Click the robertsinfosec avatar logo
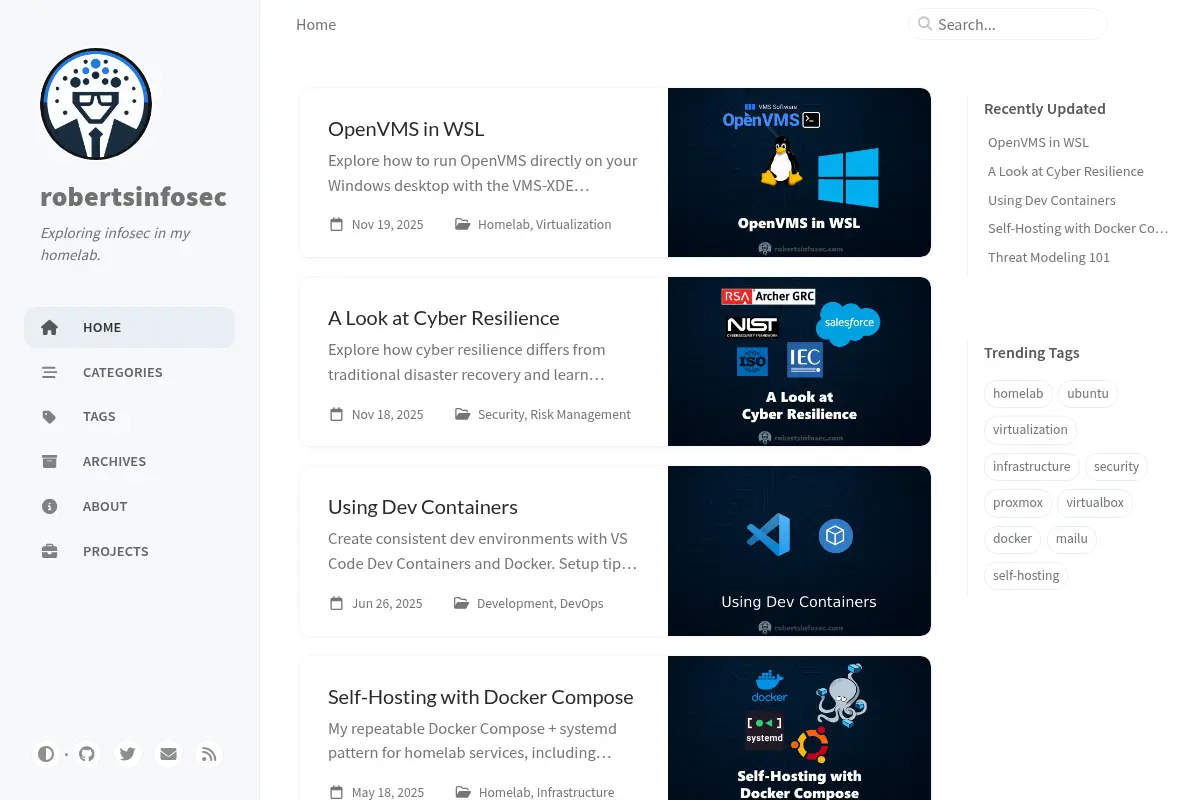 96,104
